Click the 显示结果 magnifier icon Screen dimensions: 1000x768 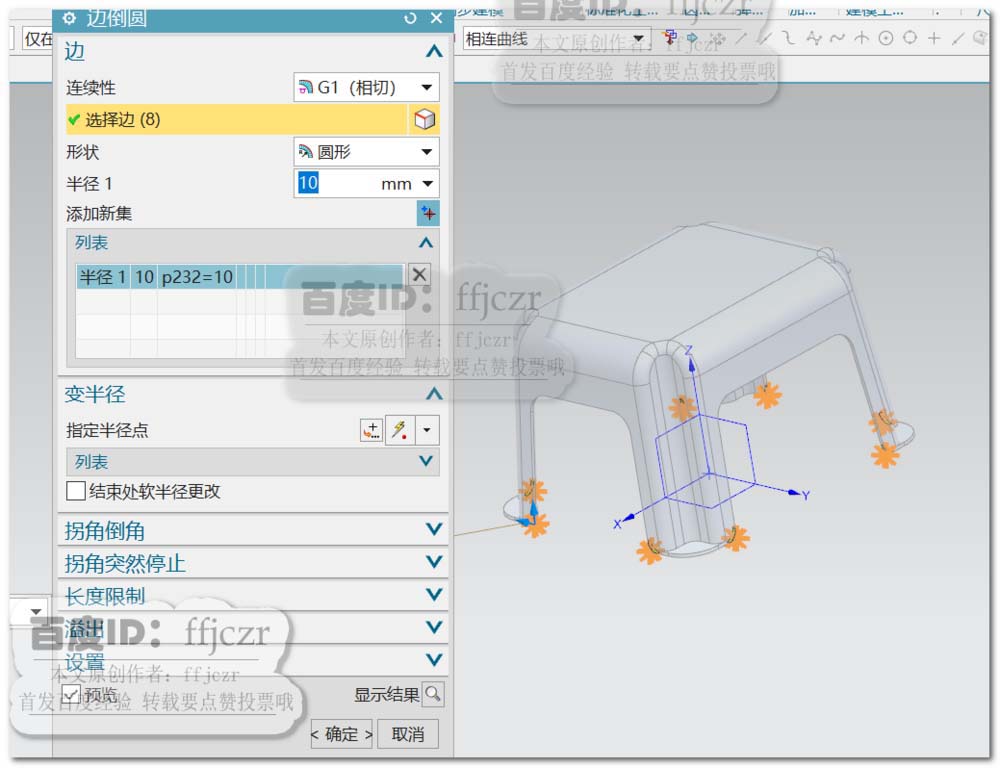(x=433, y=694)
